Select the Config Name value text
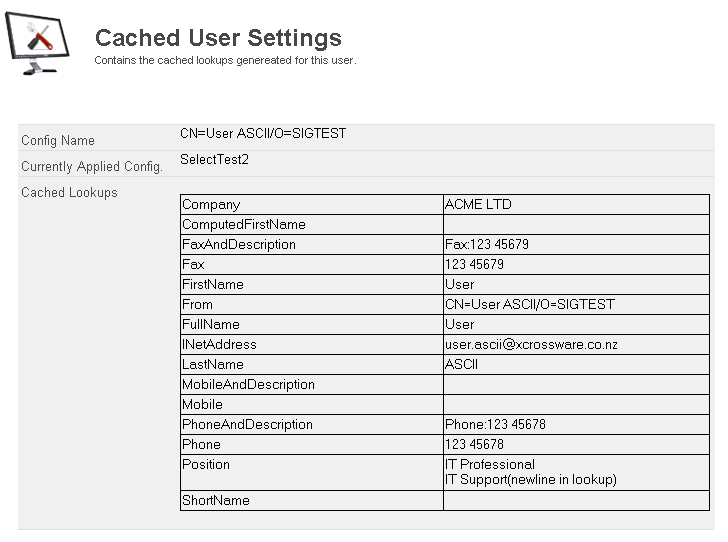This screenshot has width=728, height=542. point(263,133)
